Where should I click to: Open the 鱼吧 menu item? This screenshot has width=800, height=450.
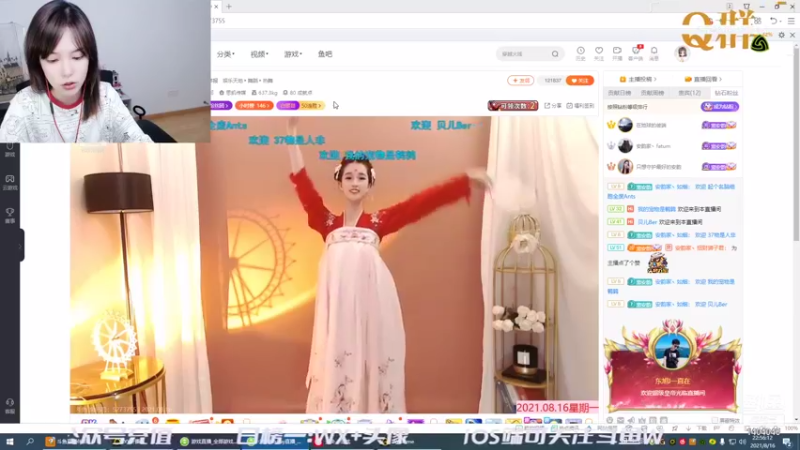pos(325,54)
